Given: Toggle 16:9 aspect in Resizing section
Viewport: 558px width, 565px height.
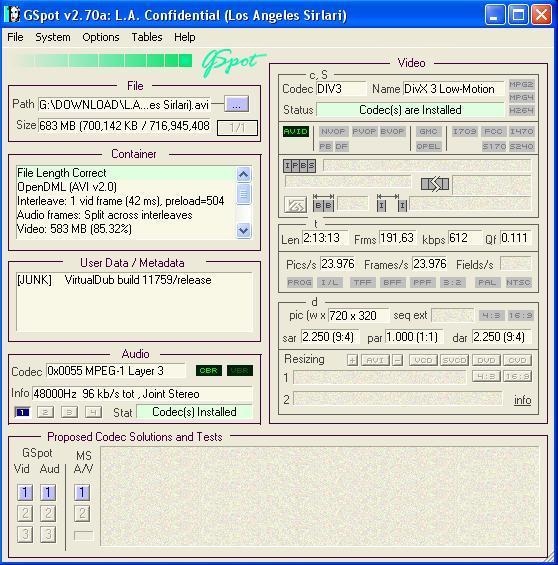Looking at the screenshot, I should click(x=517, y=376).
